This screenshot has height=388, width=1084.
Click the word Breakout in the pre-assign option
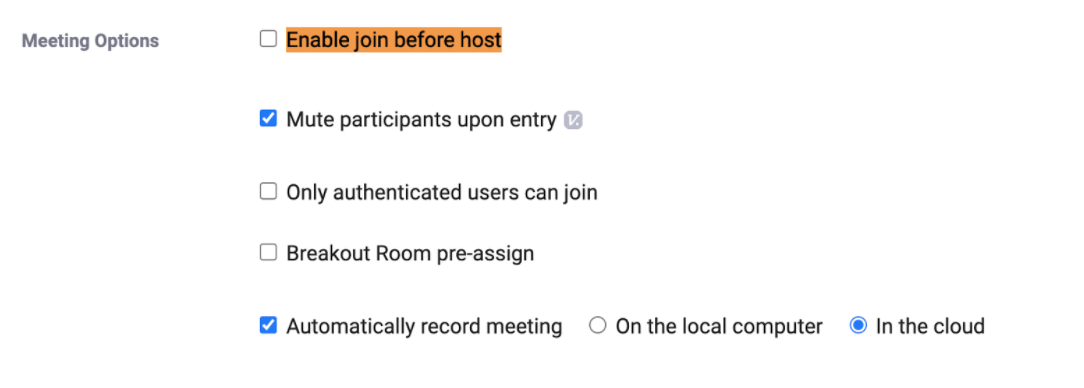coord(328,254)
